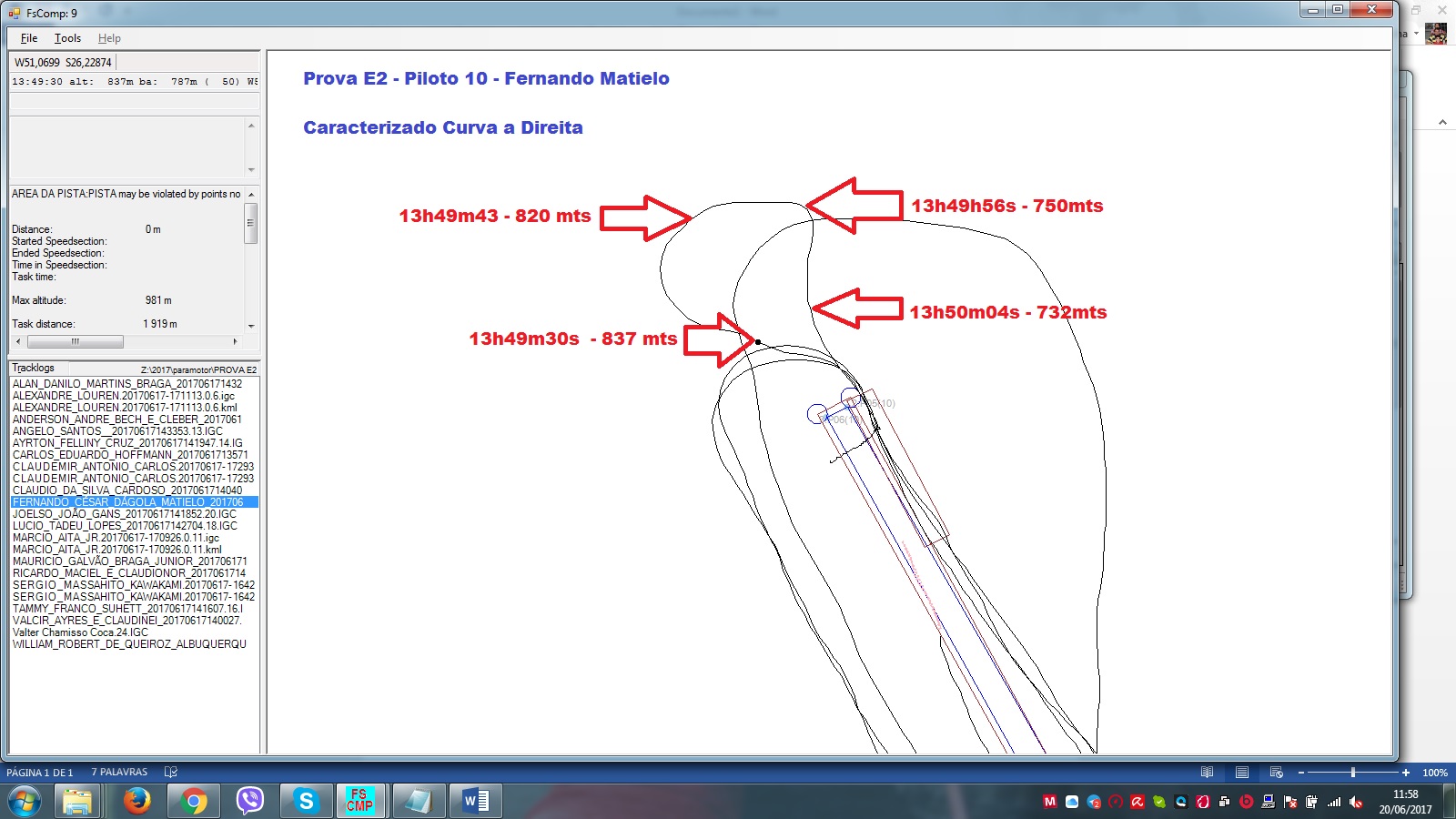Open the File menu

pos(29,38)
